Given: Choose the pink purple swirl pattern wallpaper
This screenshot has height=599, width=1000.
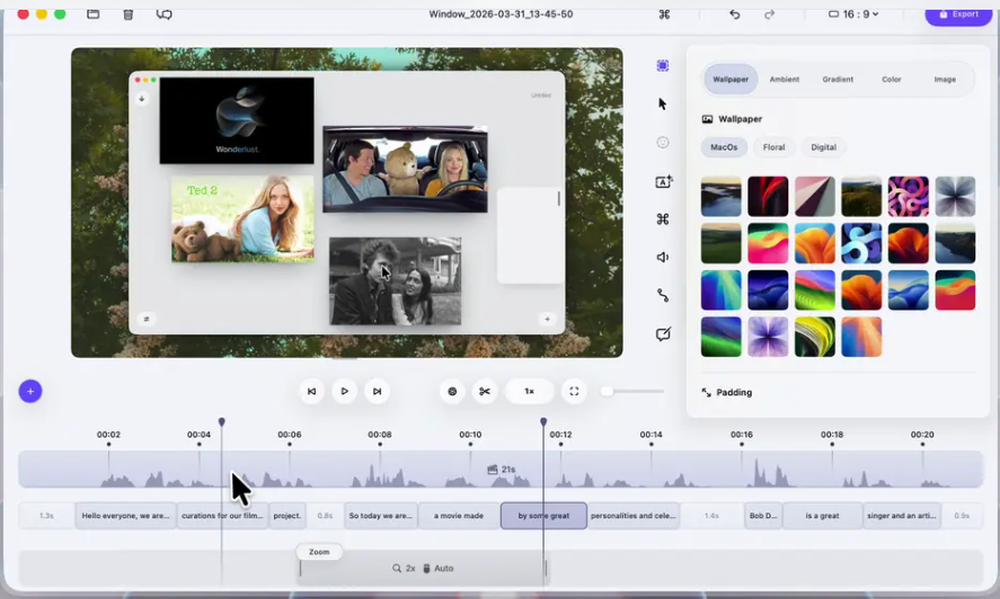Looking at the screenshot, I should click(908, 196).
